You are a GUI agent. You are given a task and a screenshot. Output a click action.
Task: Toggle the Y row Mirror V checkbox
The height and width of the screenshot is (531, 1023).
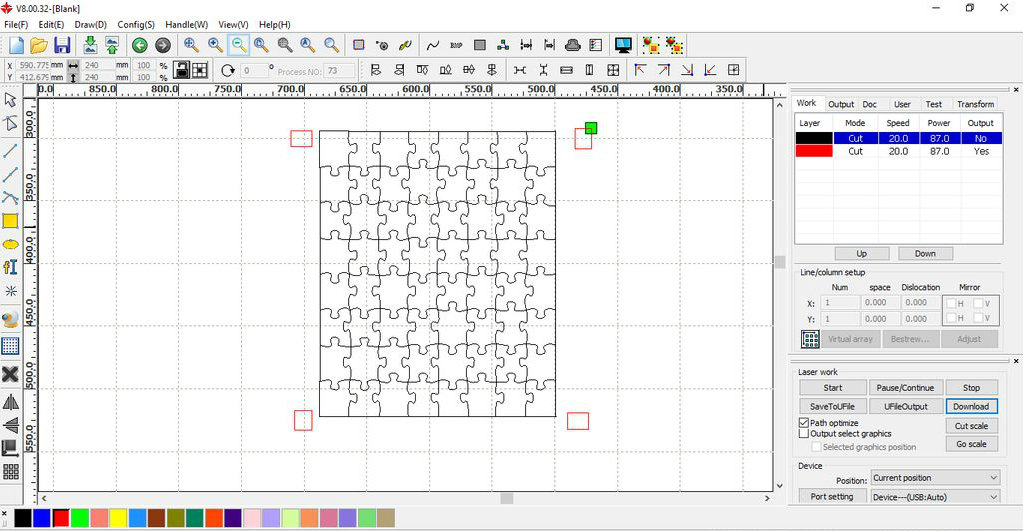tap(978, 318)
